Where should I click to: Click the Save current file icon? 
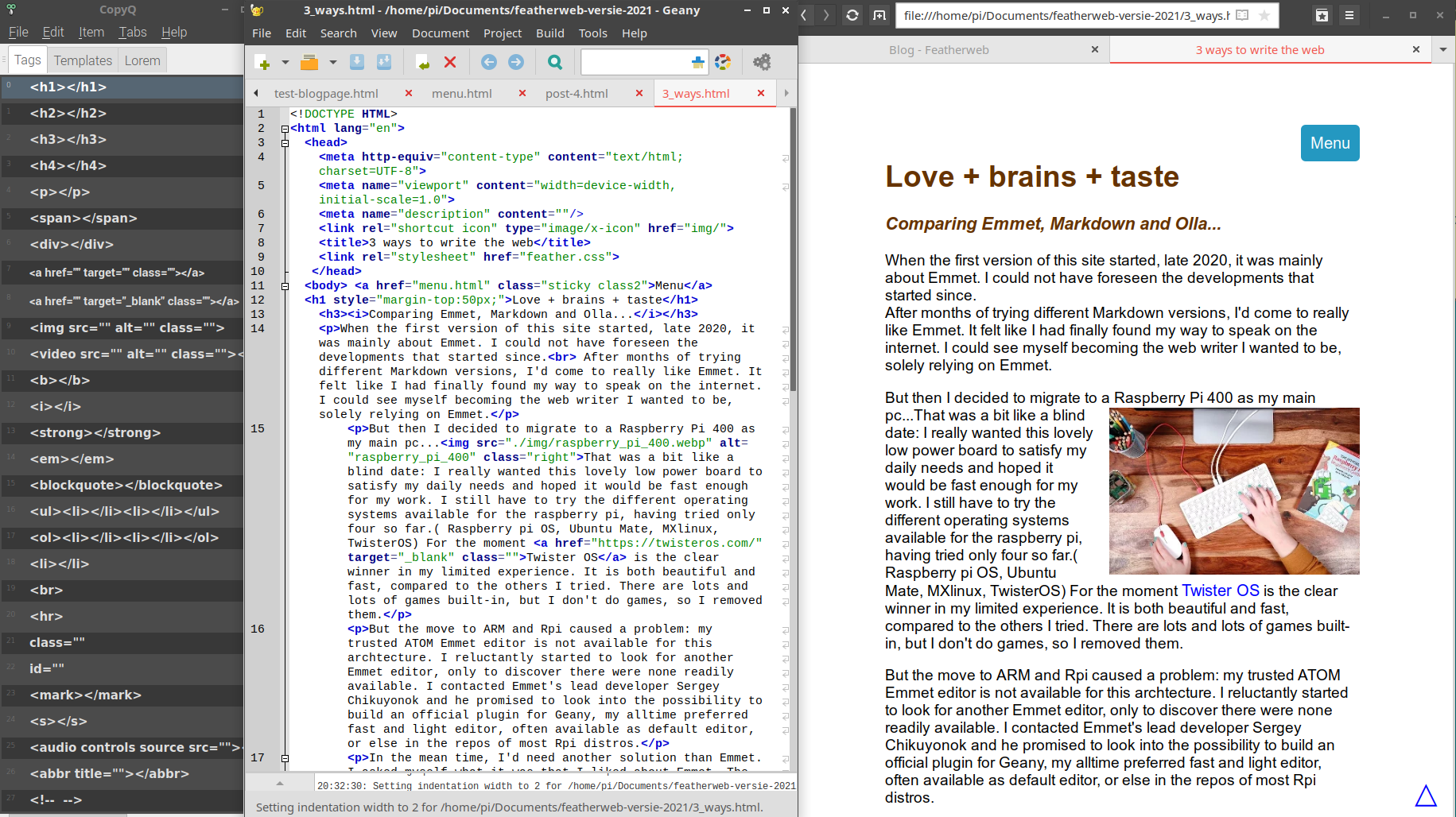click(357, 62)
